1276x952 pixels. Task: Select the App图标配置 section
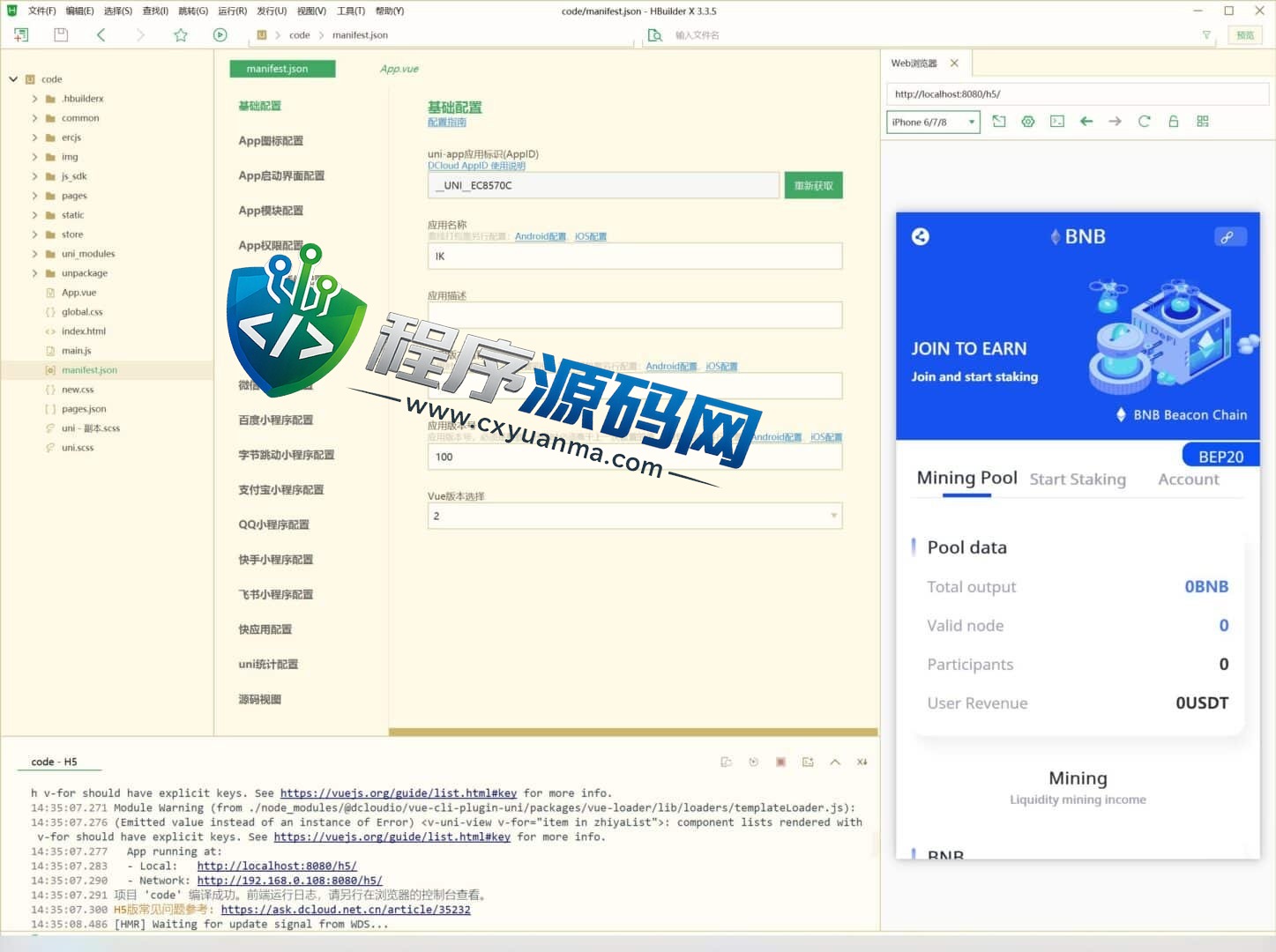[x=271, y=141]
